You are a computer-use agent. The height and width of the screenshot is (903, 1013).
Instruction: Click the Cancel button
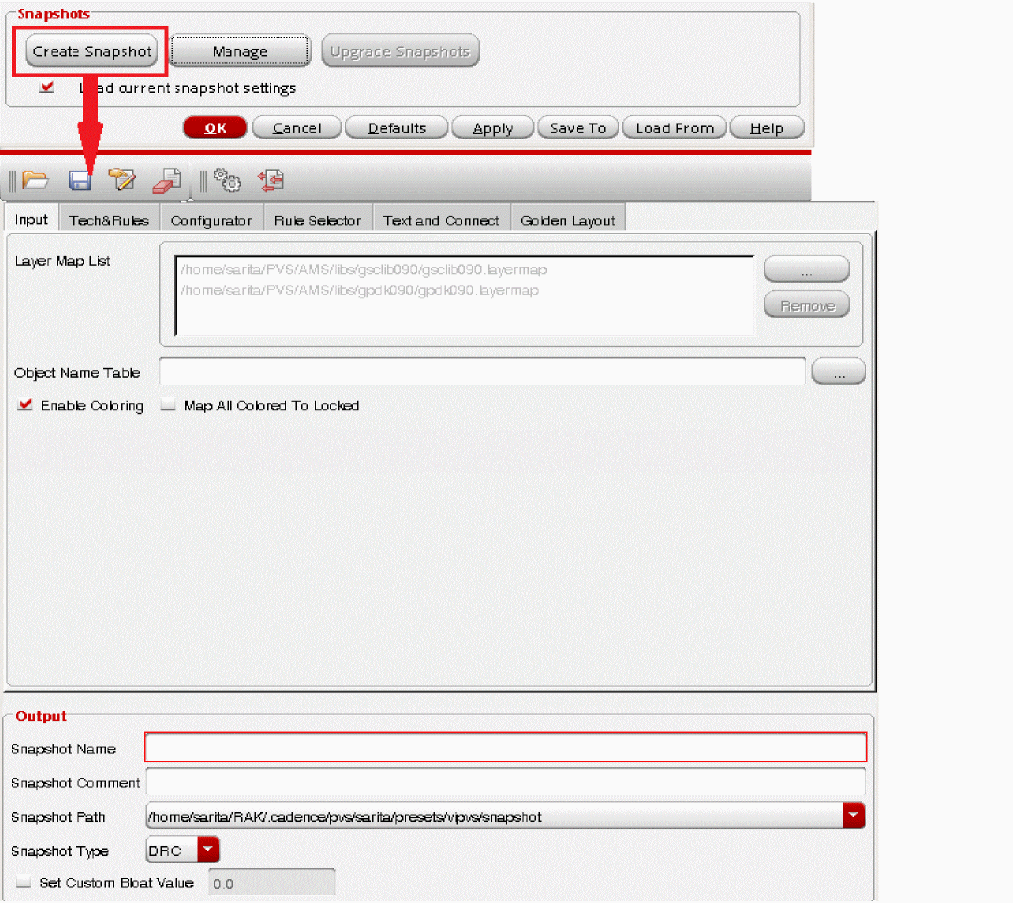(297, 128)
